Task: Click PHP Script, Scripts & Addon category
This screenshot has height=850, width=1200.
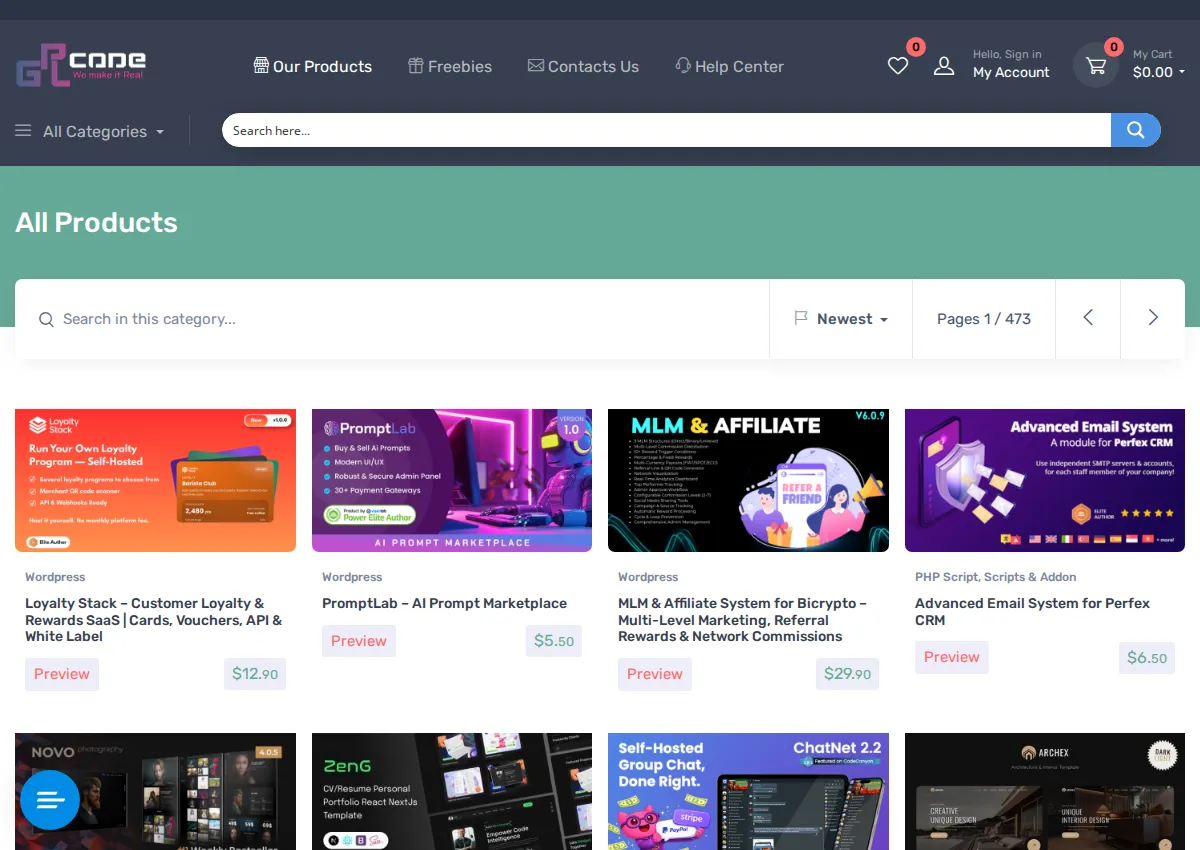Action: point(996,577)
